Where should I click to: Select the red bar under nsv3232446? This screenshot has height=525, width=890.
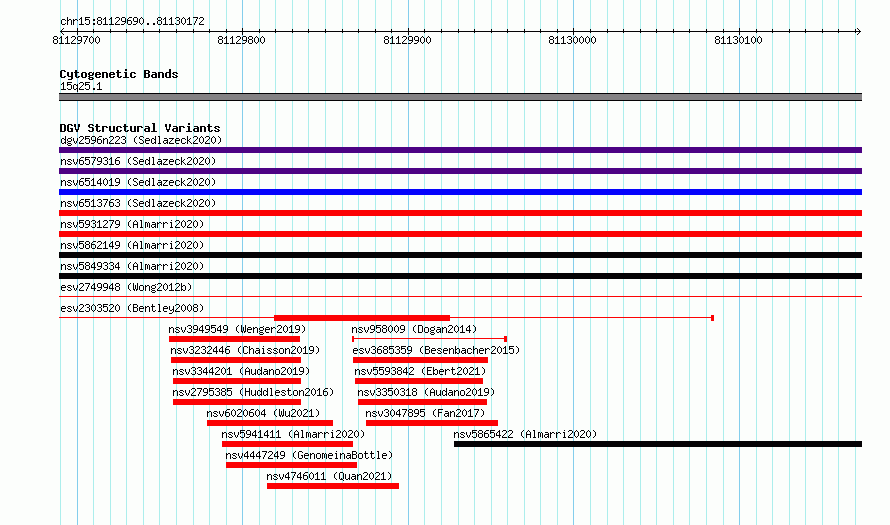click(x=236, y=360)
